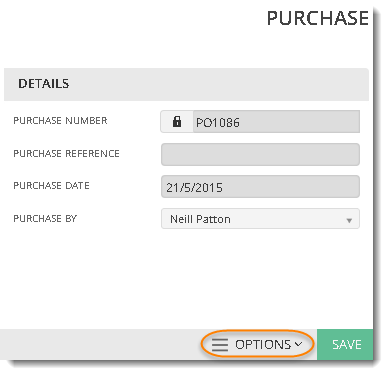This screenshot has height=375, width=388.
Task: Click the PURCHASE DATE label
Action: (x=51, y=185)
